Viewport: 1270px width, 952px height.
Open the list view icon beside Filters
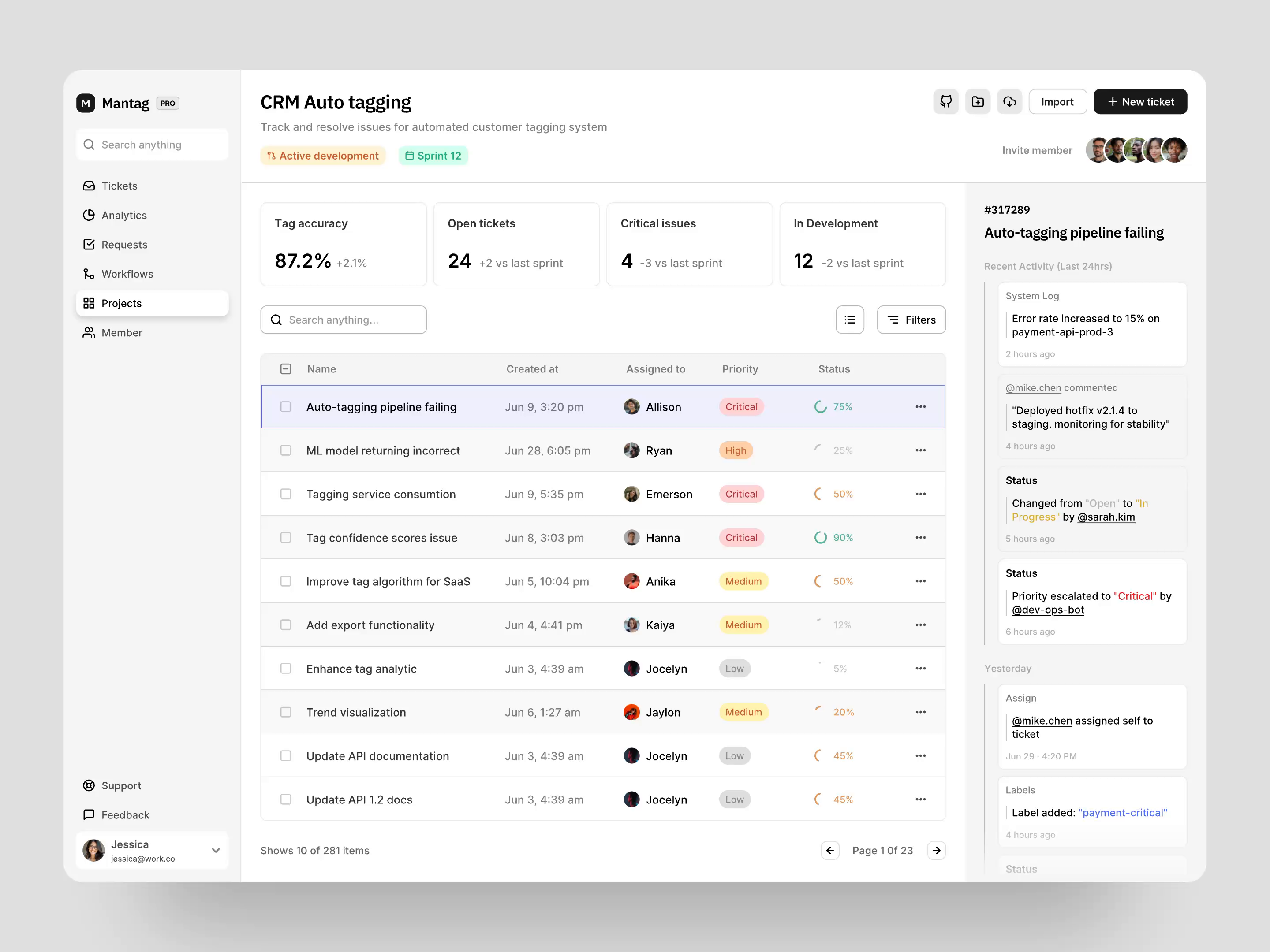[850, 320]
